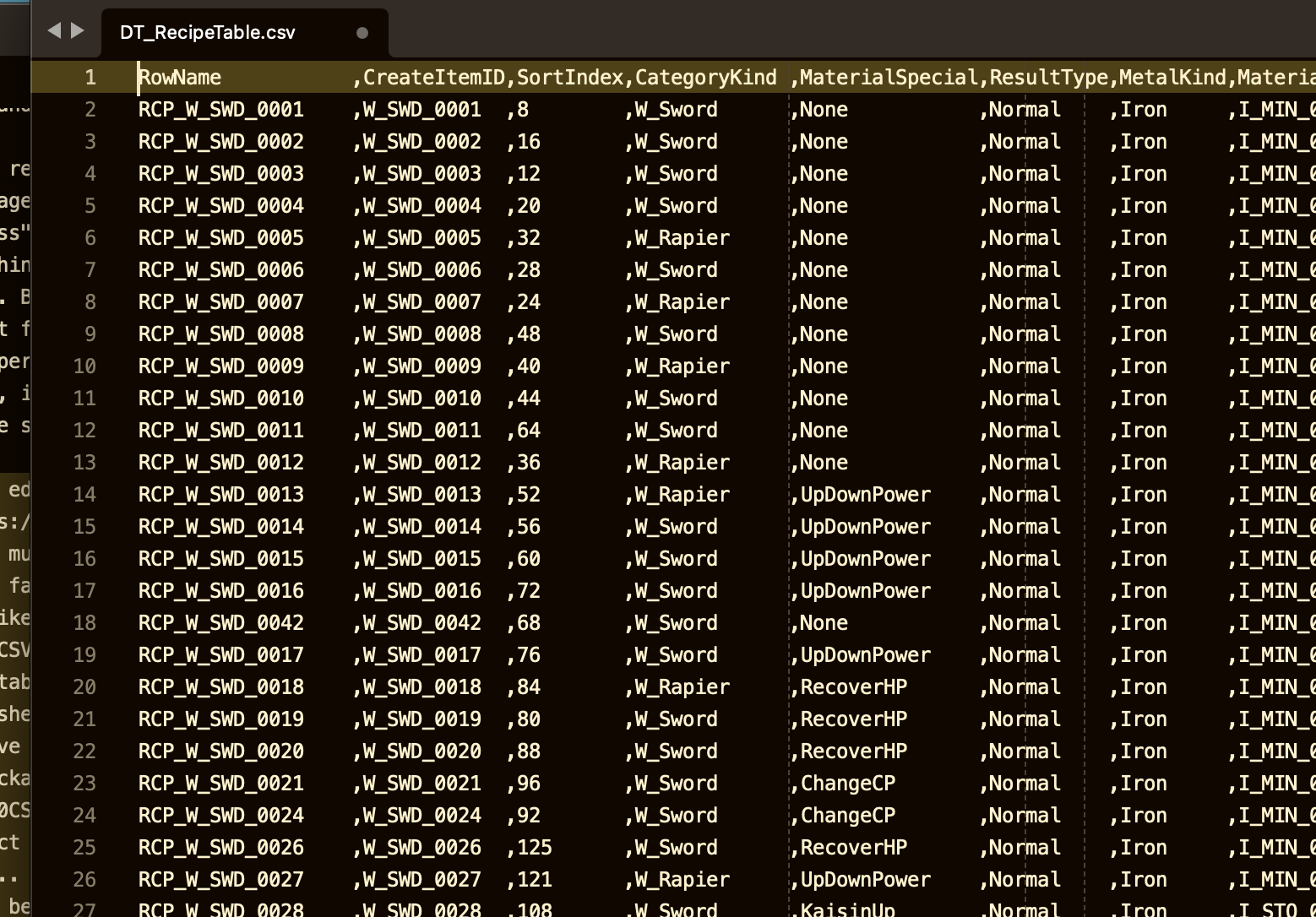This screenshot has width=1316, height=917.
Task: Click KaisinUp value on line 27
Action: point(847,909)
